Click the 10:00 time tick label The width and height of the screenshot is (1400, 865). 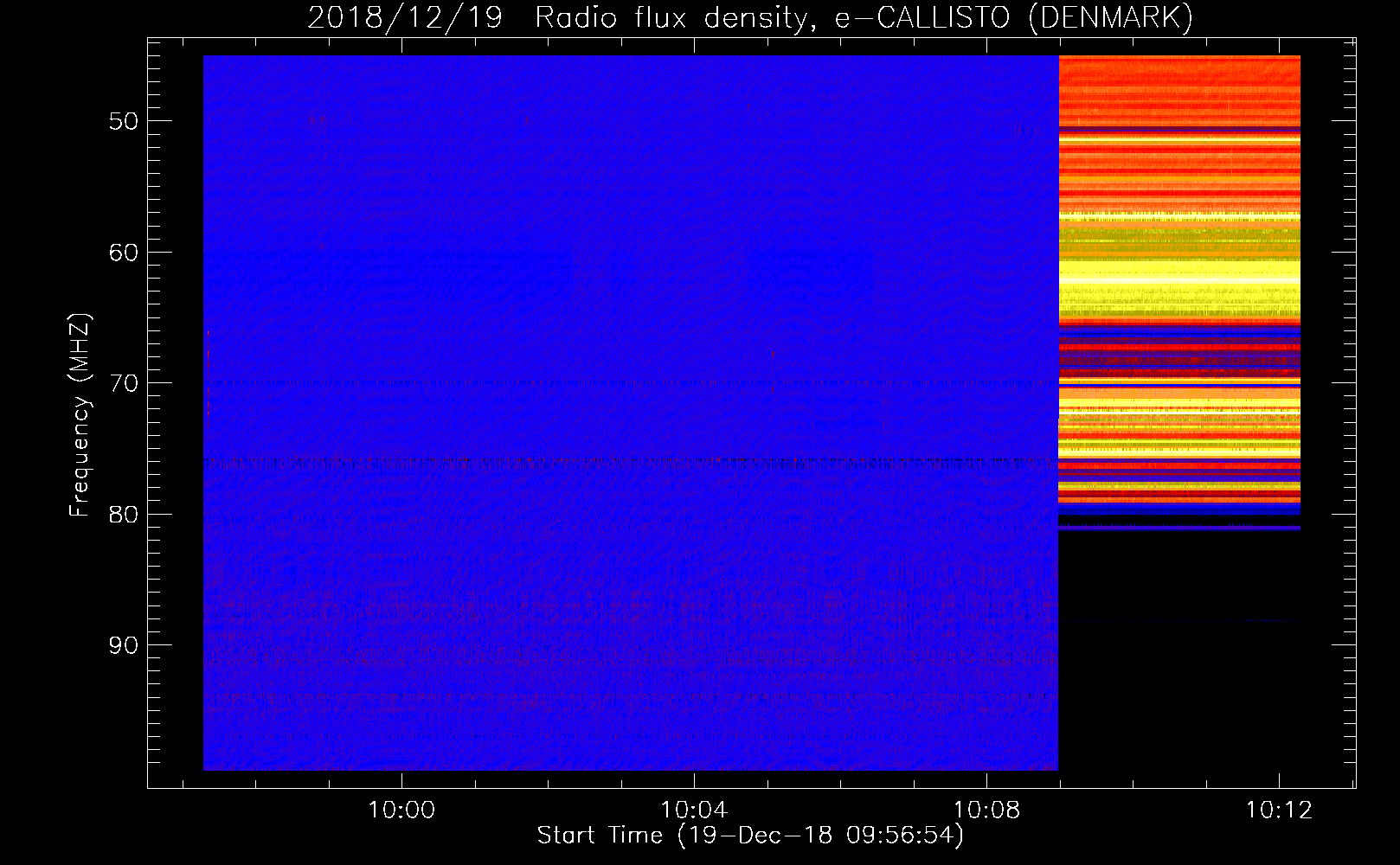click(x=401, y=811)
